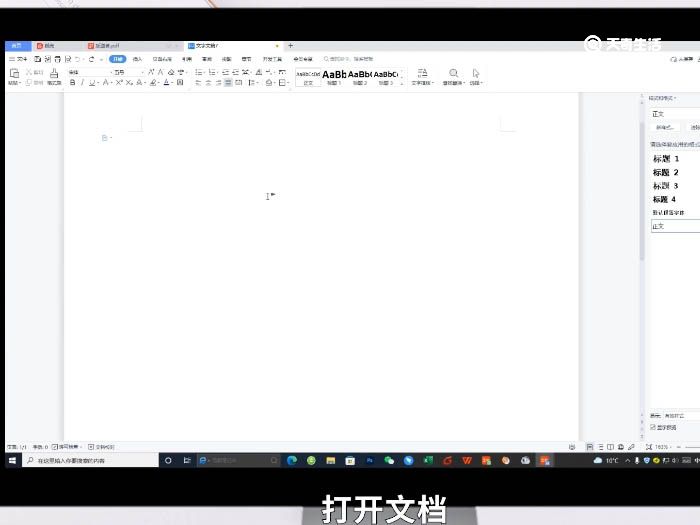Increase font size with larger A icon
The image size is (700, 525).
(151, 72)
